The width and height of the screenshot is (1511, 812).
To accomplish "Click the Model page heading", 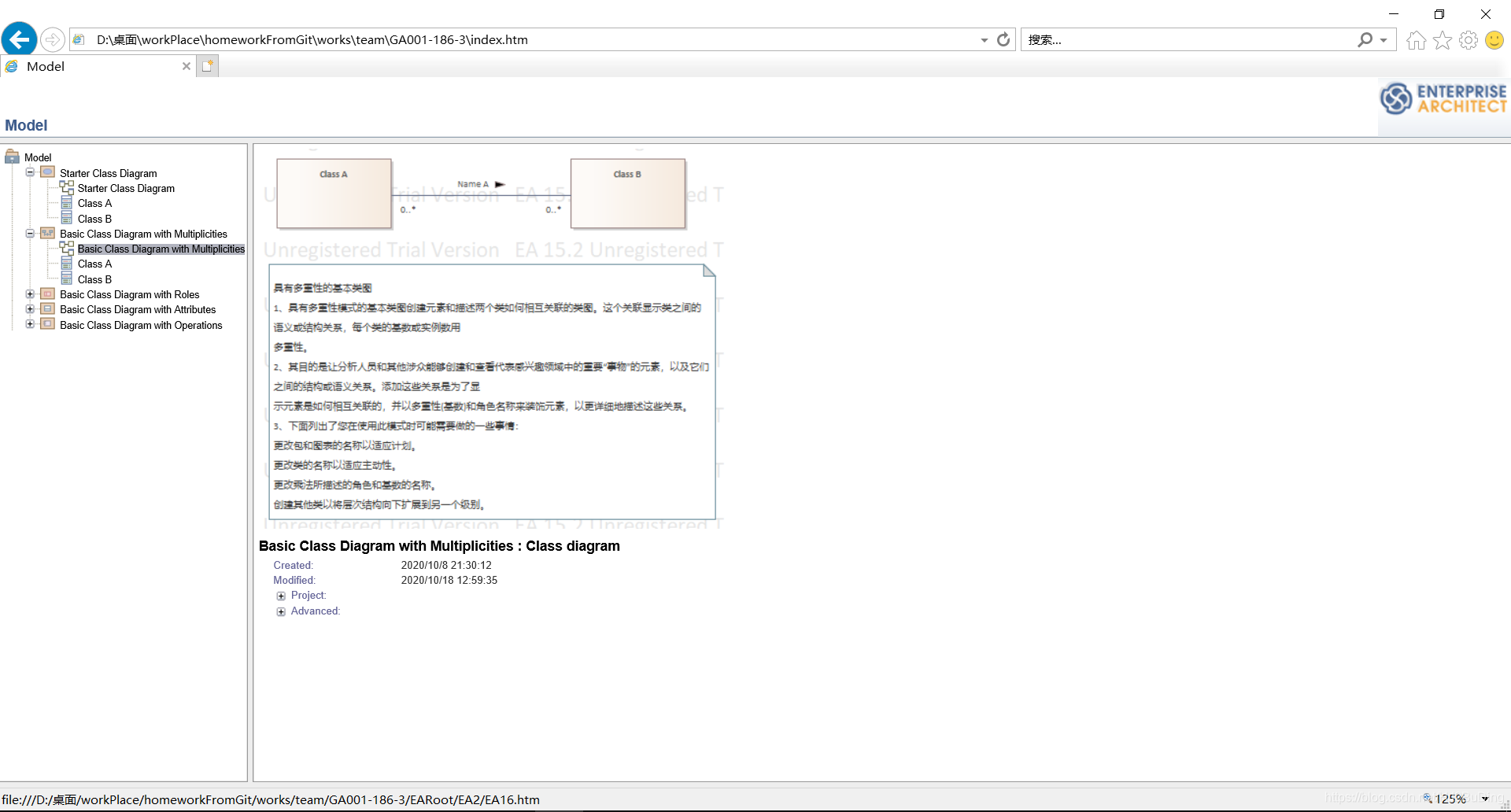I will (x=26, y=125).
